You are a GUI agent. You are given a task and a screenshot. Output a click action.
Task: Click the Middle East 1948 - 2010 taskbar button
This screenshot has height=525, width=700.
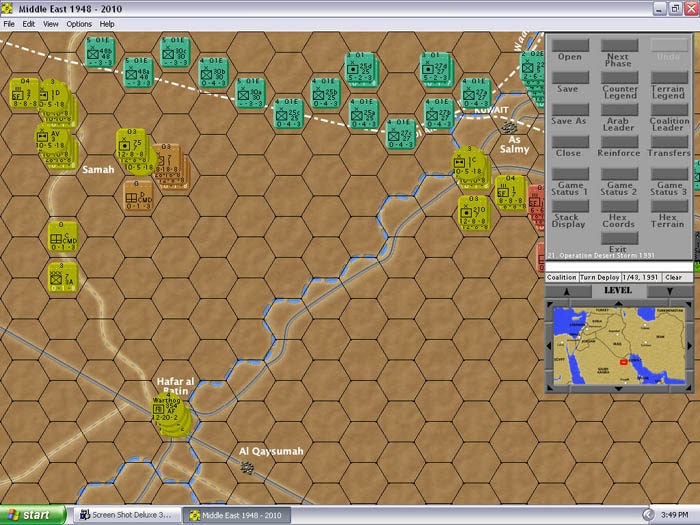point(237,515)
